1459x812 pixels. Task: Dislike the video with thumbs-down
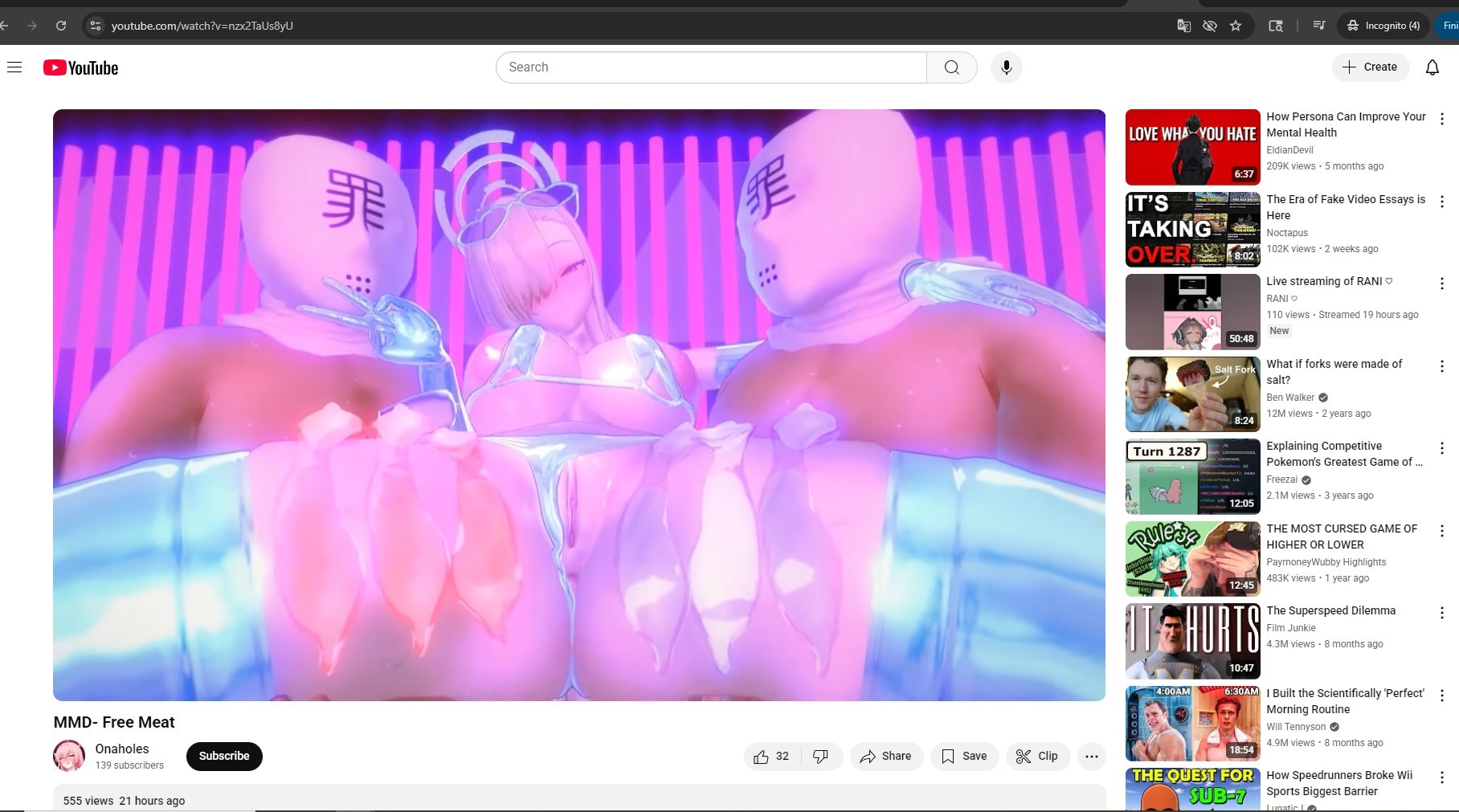coord(821,757)
